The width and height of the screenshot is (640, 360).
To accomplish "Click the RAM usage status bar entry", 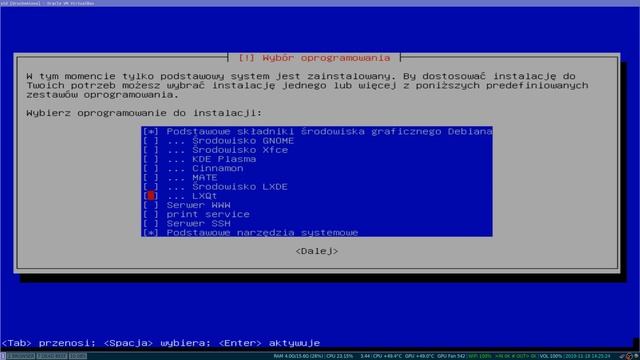I will (298, 356).
